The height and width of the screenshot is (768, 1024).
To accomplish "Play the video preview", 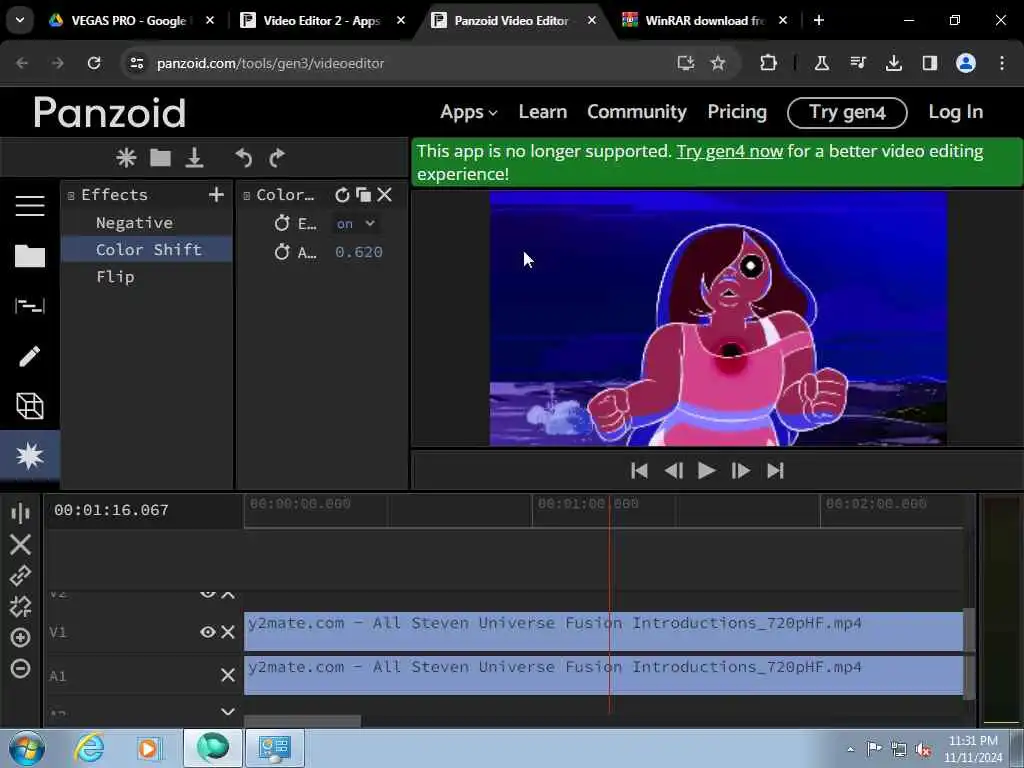I will coord(707,470).
